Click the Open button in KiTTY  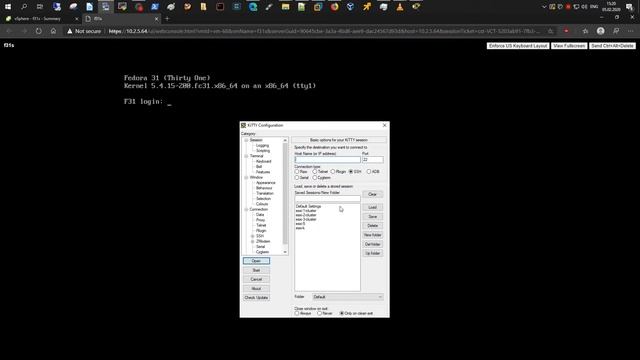tap(256, 261)
